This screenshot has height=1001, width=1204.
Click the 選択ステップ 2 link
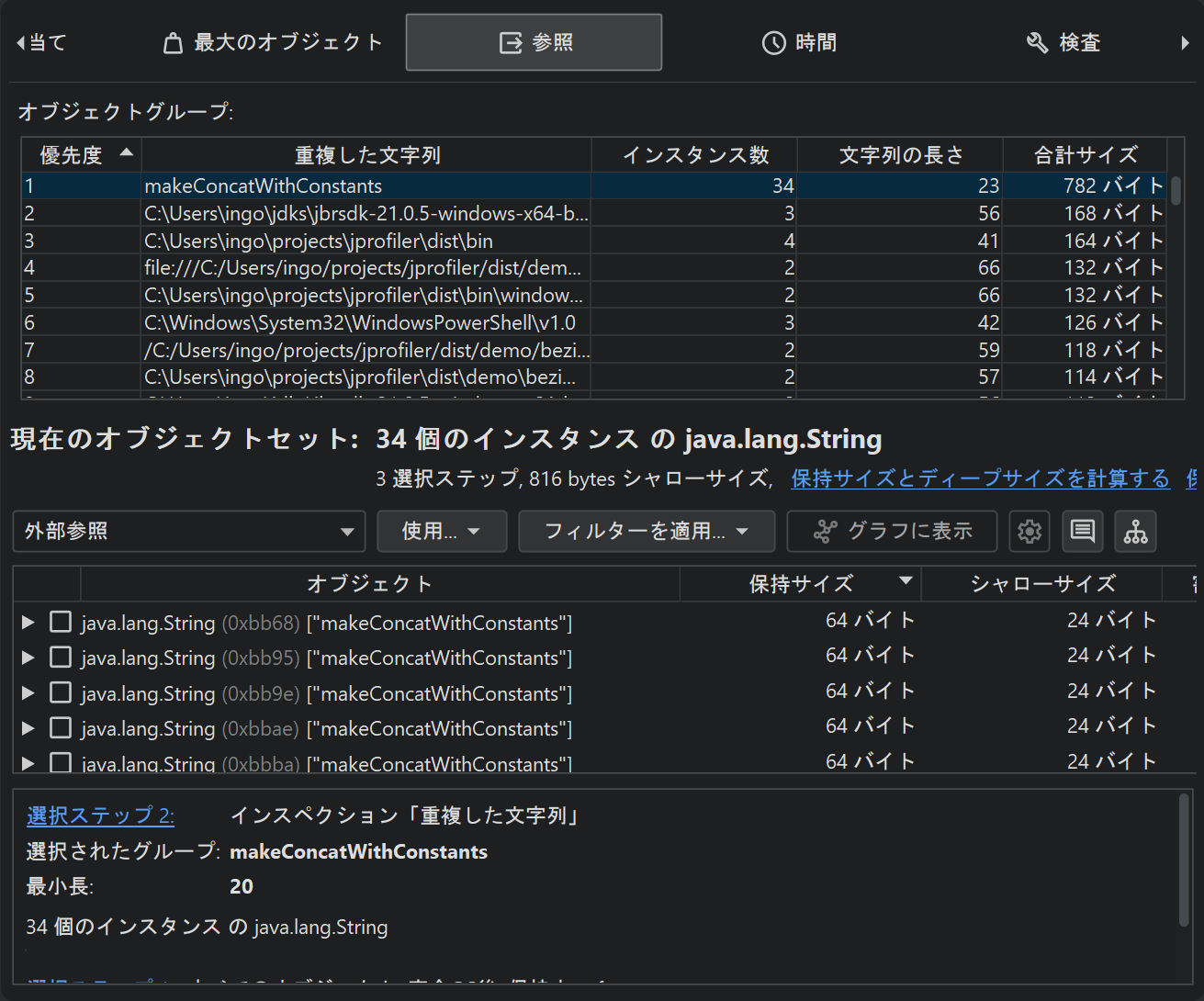[x=100, y=815]
